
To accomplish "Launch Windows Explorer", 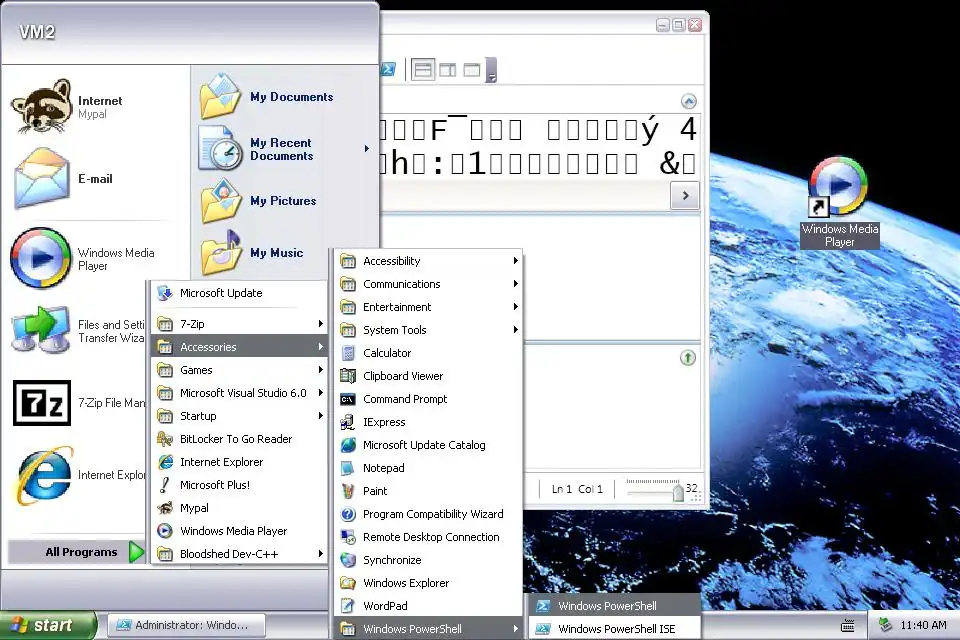I will [x=429, y=583].
